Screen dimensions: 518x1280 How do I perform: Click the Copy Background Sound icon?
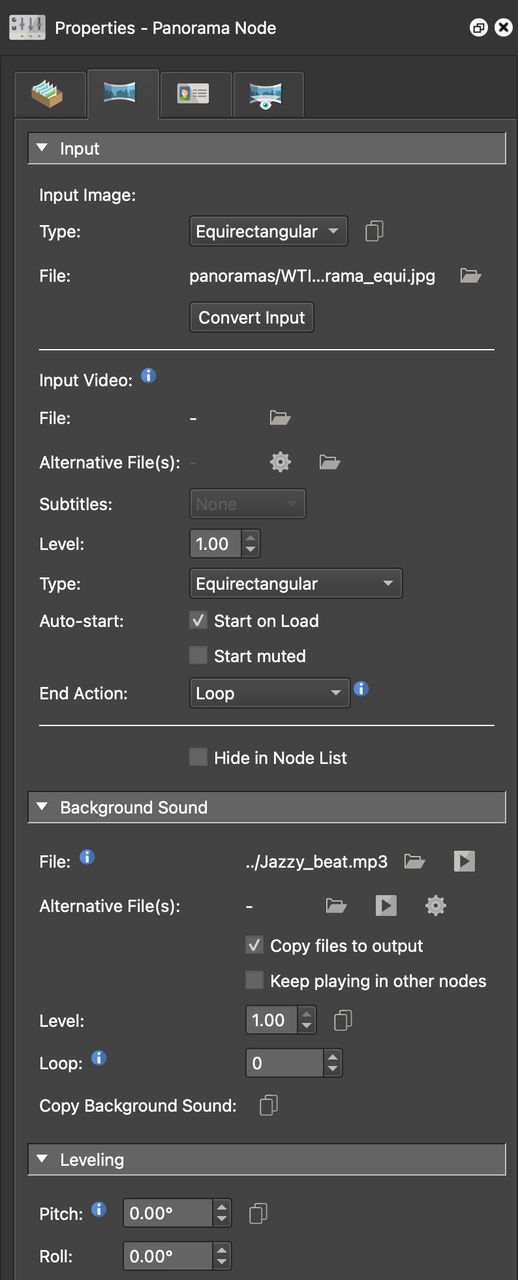coord(268,1105)
